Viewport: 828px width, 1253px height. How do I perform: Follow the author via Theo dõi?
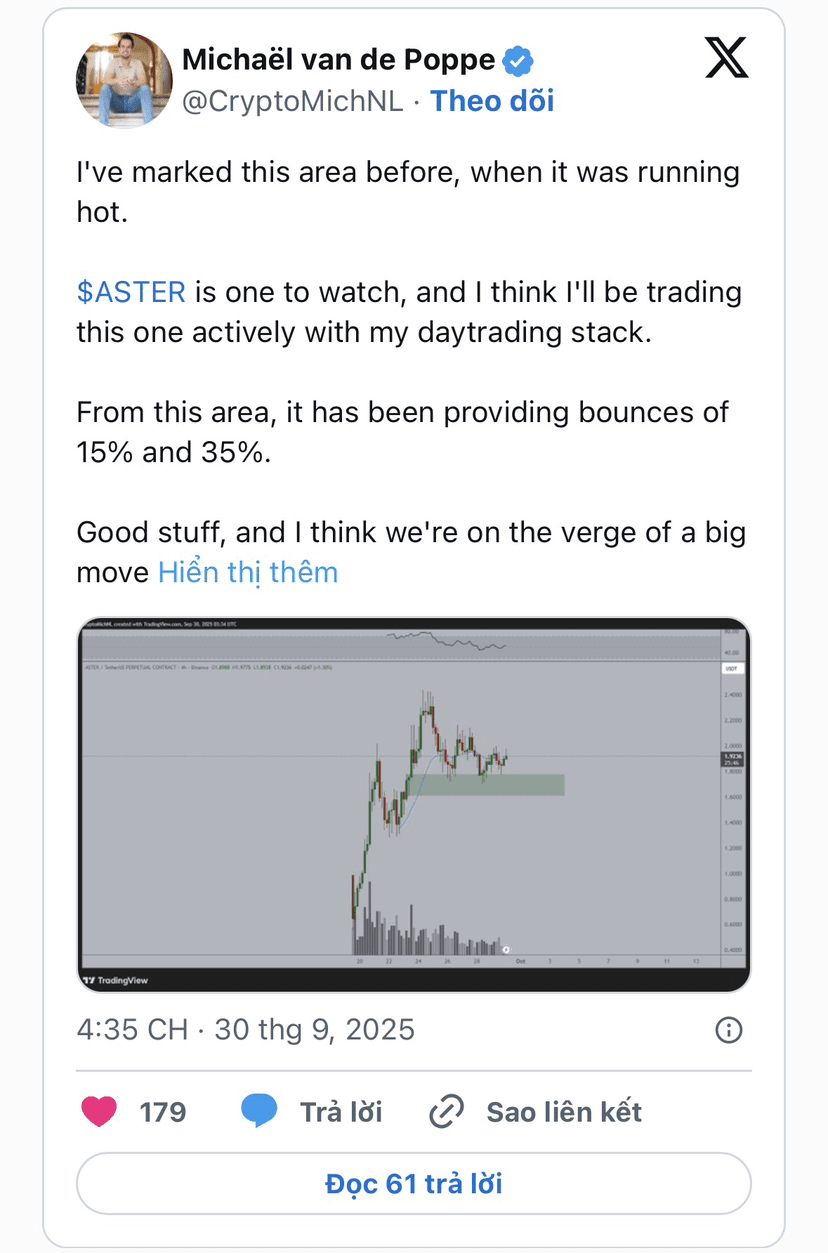[x=492, y=101]
